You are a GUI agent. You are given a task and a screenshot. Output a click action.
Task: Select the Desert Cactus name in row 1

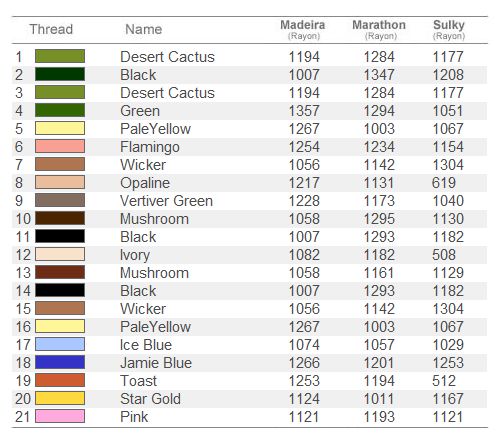(x=167, y=57)
